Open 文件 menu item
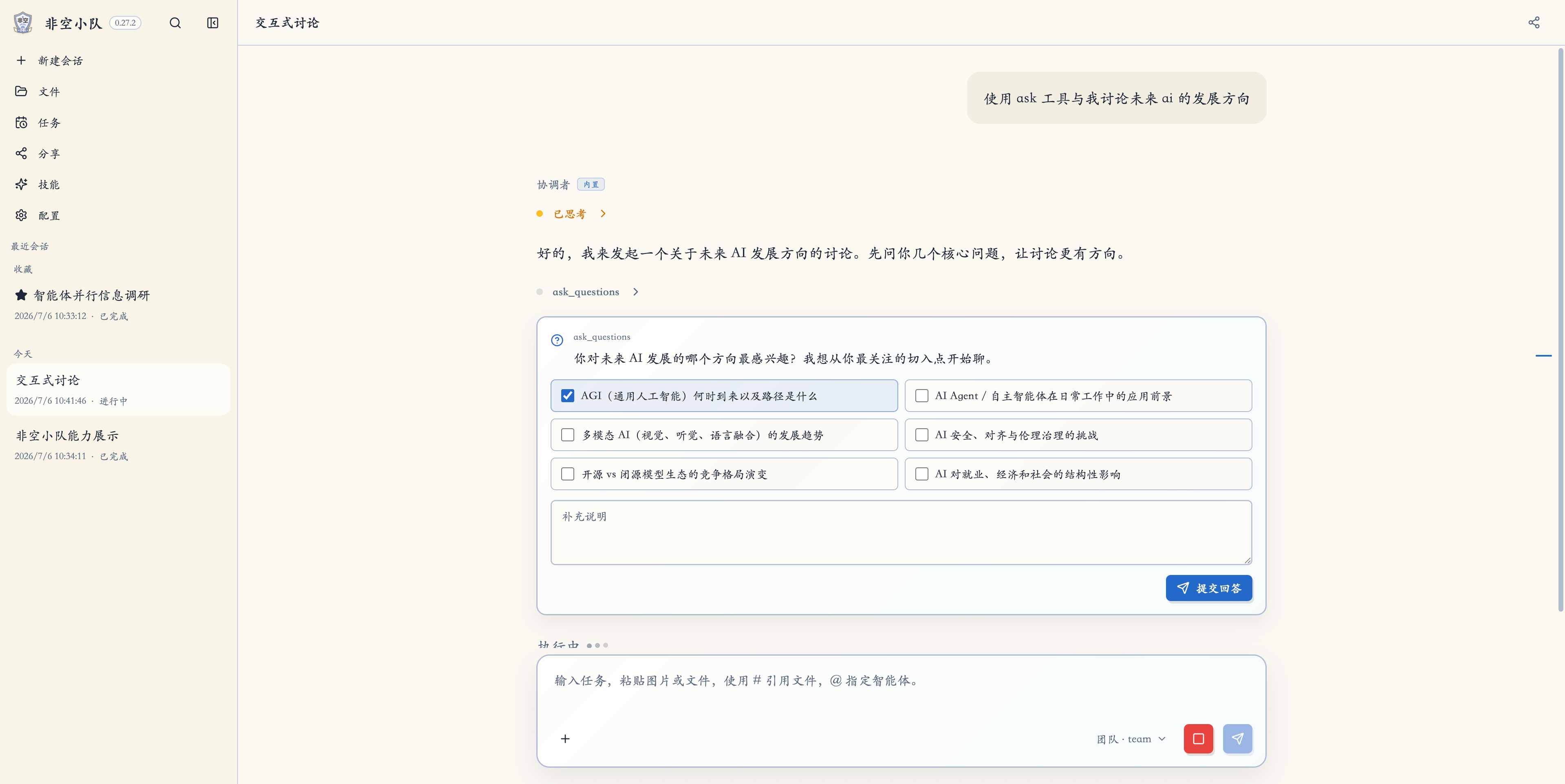The image size is (1565, 784). pos(119,91)
